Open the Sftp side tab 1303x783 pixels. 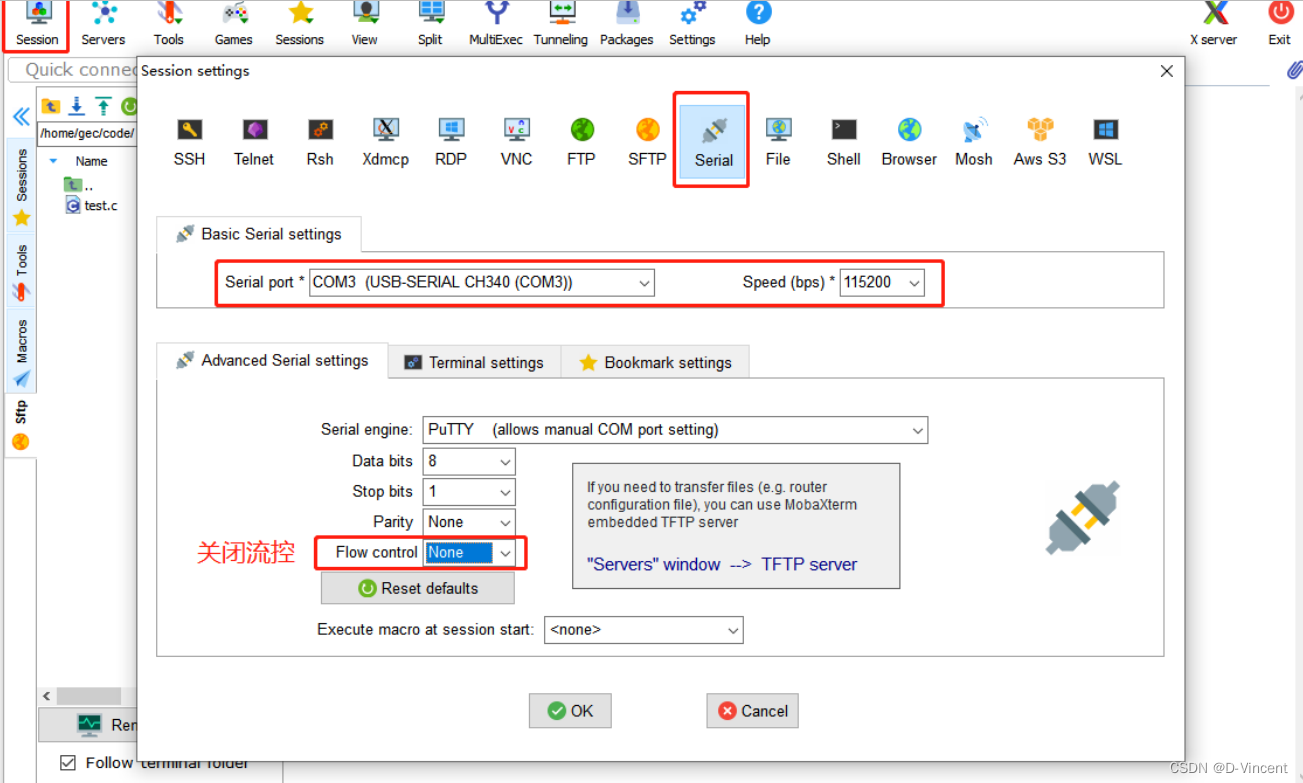[21, 425]
